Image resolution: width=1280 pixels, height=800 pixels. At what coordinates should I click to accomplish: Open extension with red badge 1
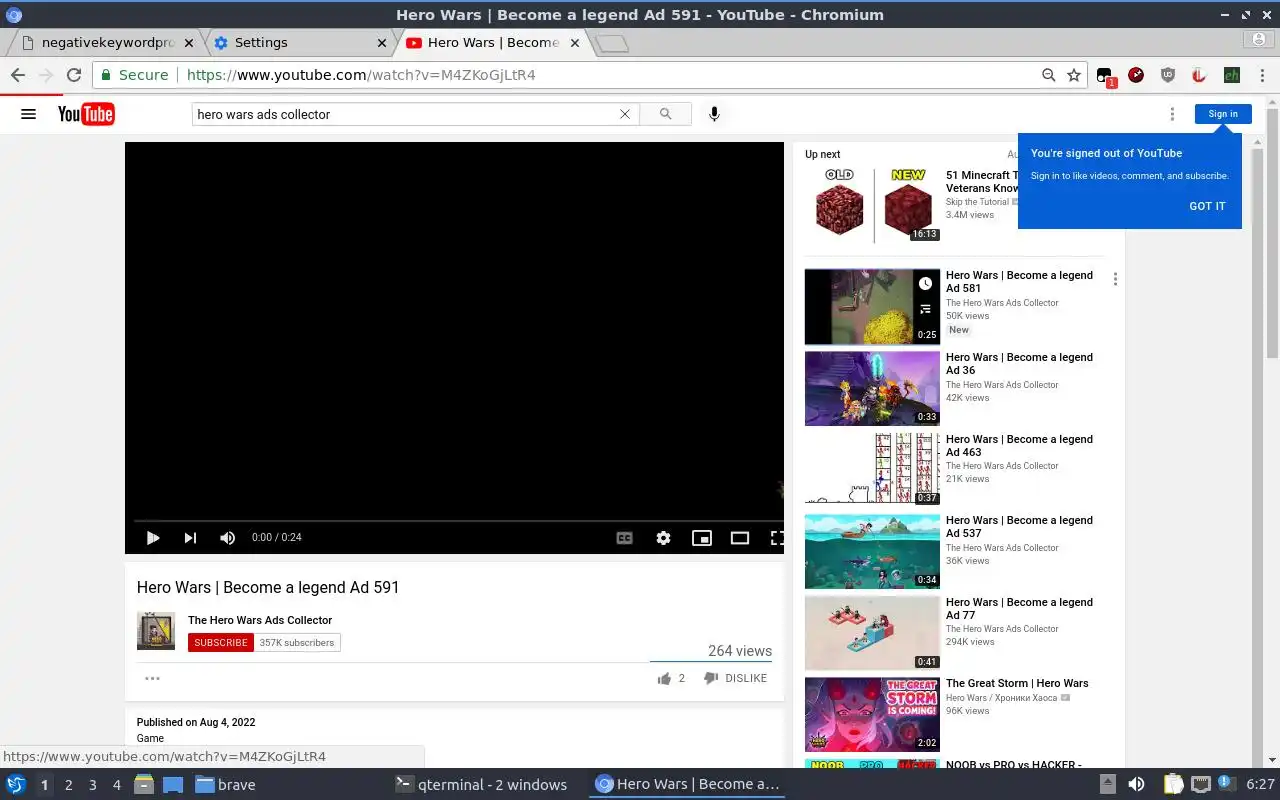(x=1105, y=76)
